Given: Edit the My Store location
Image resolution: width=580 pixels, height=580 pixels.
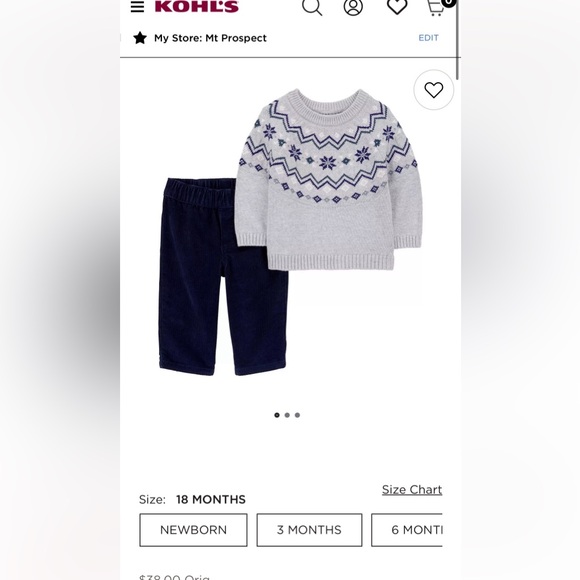Looking at the screenshot, I should 428,38.
